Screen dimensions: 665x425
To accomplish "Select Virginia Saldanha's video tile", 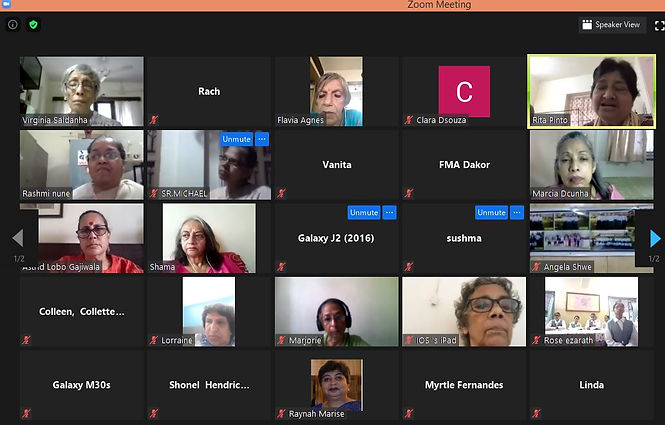I will pyautogui.click(x=82, y=91).
